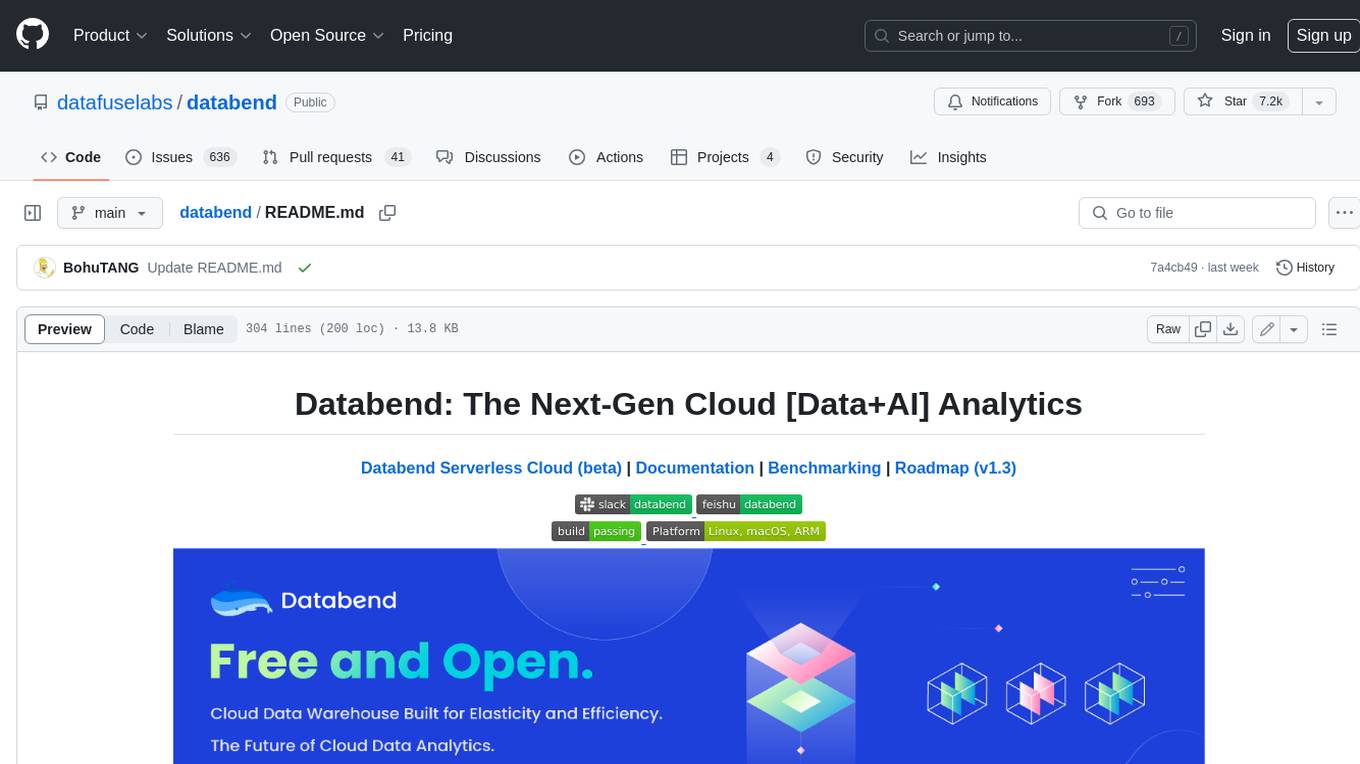Sign in to GitHub

pos(1245,35)
